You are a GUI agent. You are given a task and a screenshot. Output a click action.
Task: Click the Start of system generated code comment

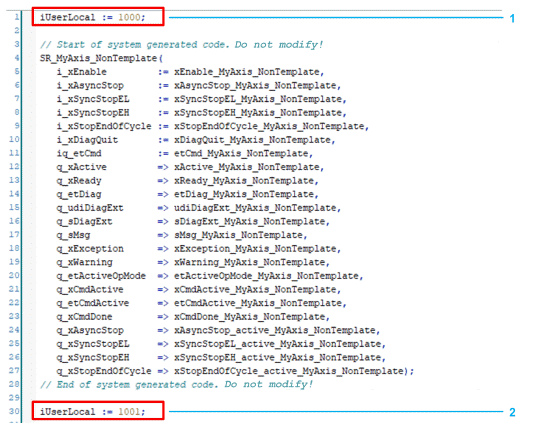181,45
